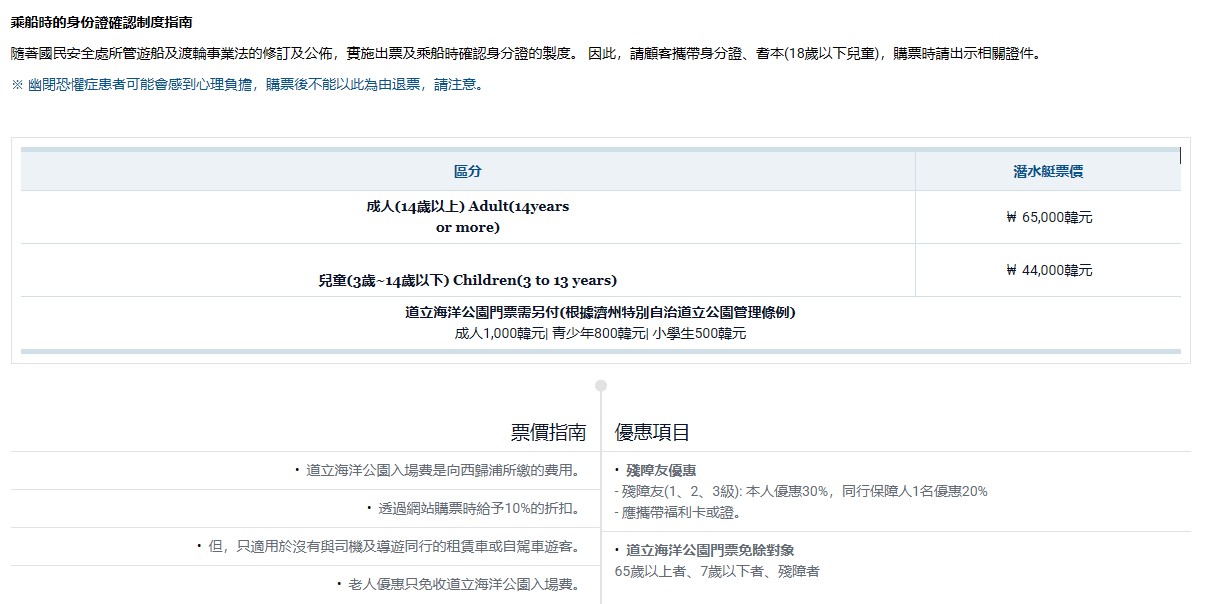Click the 應攜帶福利卡或證 line
Image resolution: width=1215 pixels, height=604 pixels.
(x=677, y=512)
